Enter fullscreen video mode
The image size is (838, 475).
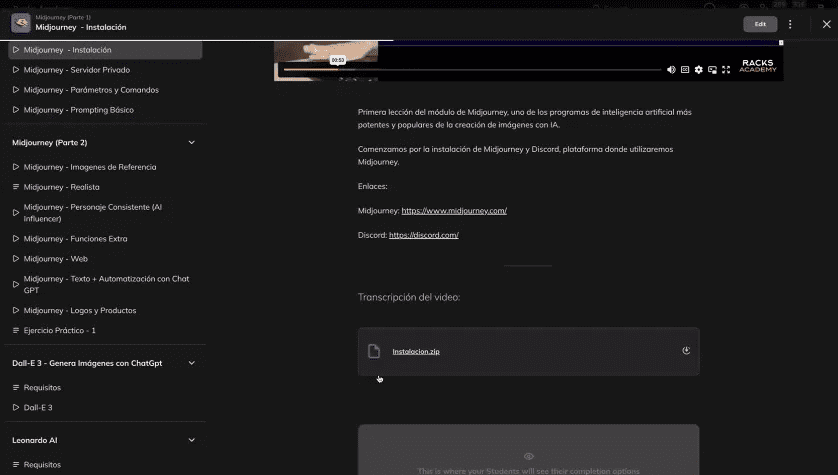[x=726, y=70]
